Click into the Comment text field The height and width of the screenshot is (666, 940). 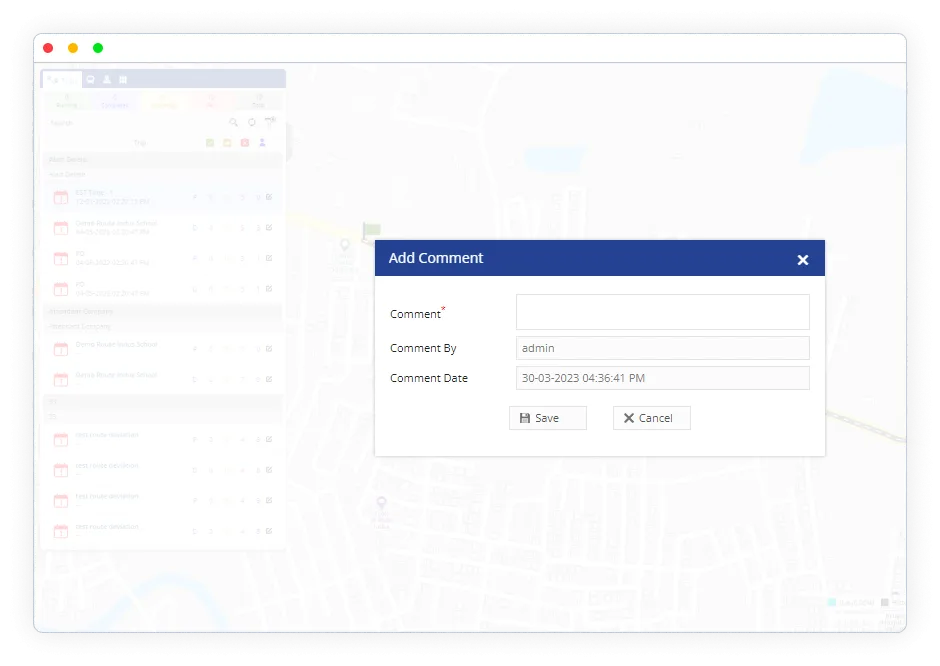(662, 312)
